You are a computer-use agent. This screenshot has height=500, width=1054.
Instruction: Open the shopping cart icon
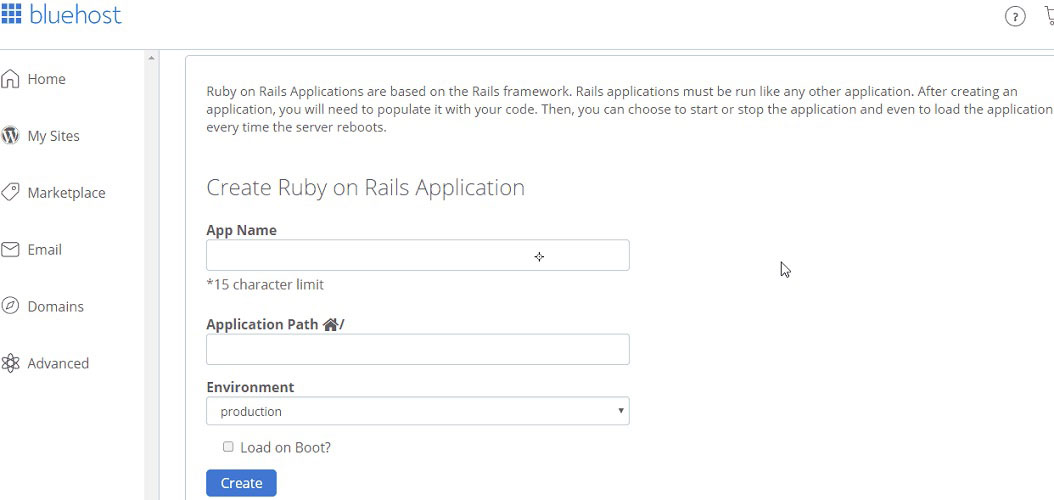click(1048, 15)
